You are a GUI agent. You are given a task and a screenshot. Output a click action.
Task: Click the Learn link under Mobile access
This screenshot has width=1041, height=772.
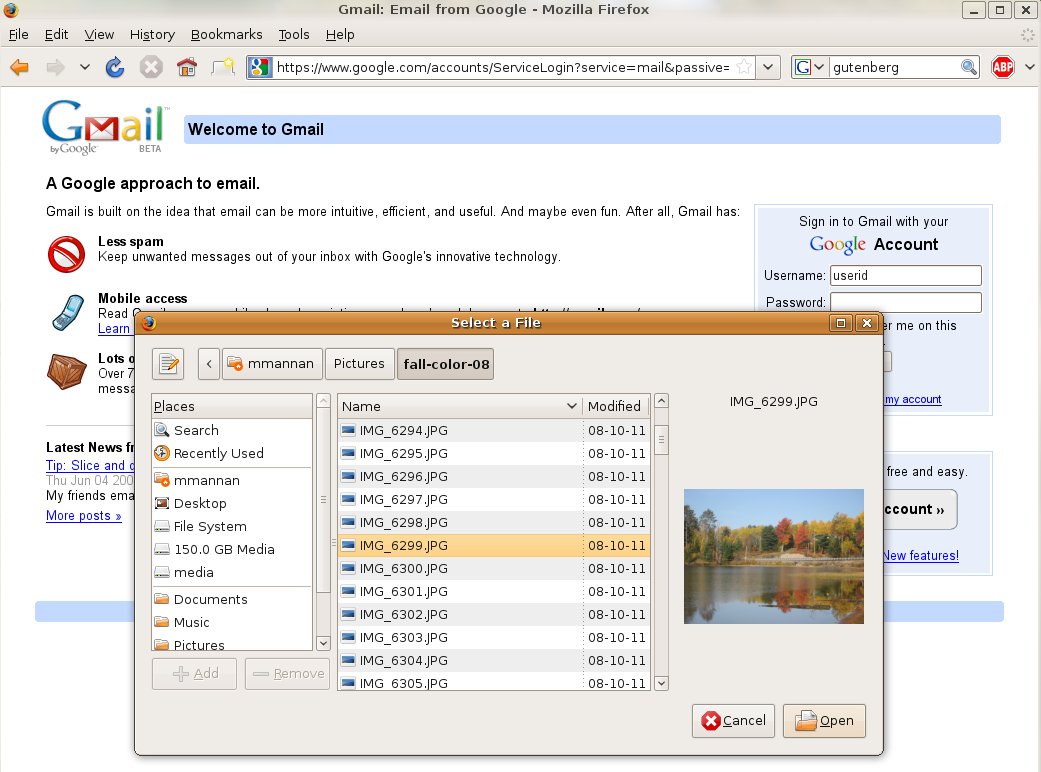point(114,329)
